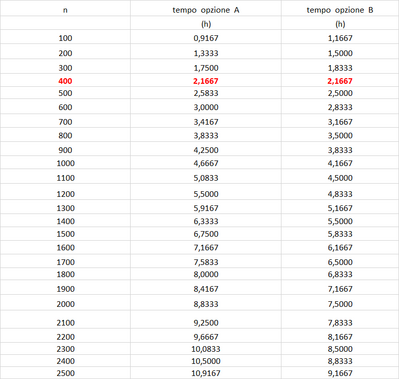Select 3,8333 in the row for 900
The image size is (399, 379).
click(x=340, y=150)
